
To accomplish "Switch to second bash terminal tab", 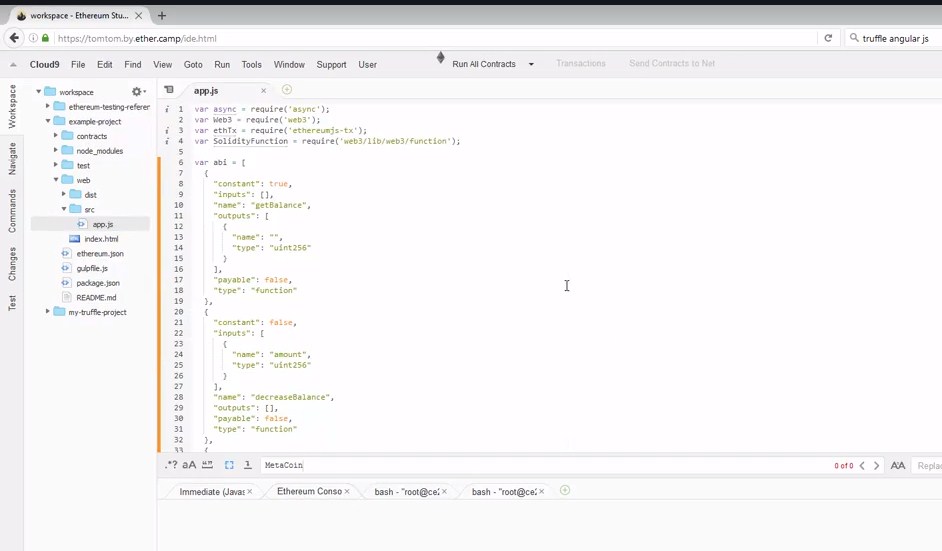I will pos(504,492).
